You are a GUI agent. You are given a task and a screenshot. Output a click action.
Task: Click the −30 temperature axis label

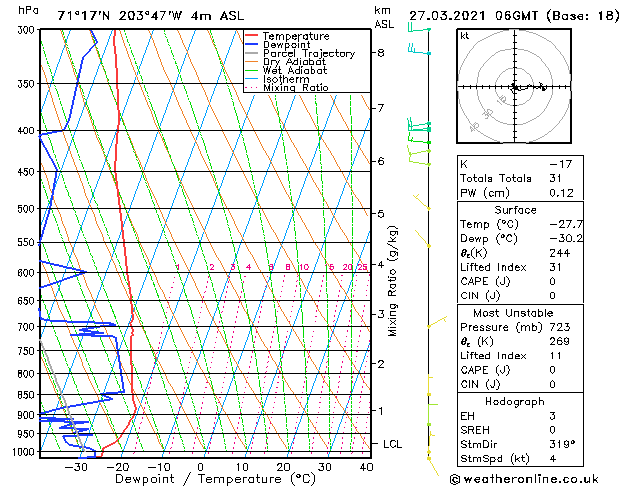coord(76,467)
